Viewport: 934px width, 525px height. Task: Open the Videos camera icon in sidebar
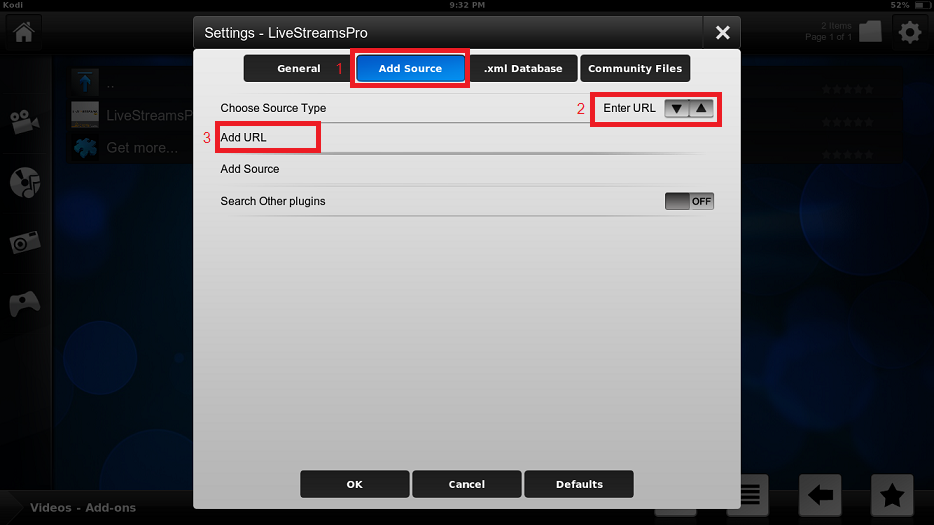click(24, 122)
